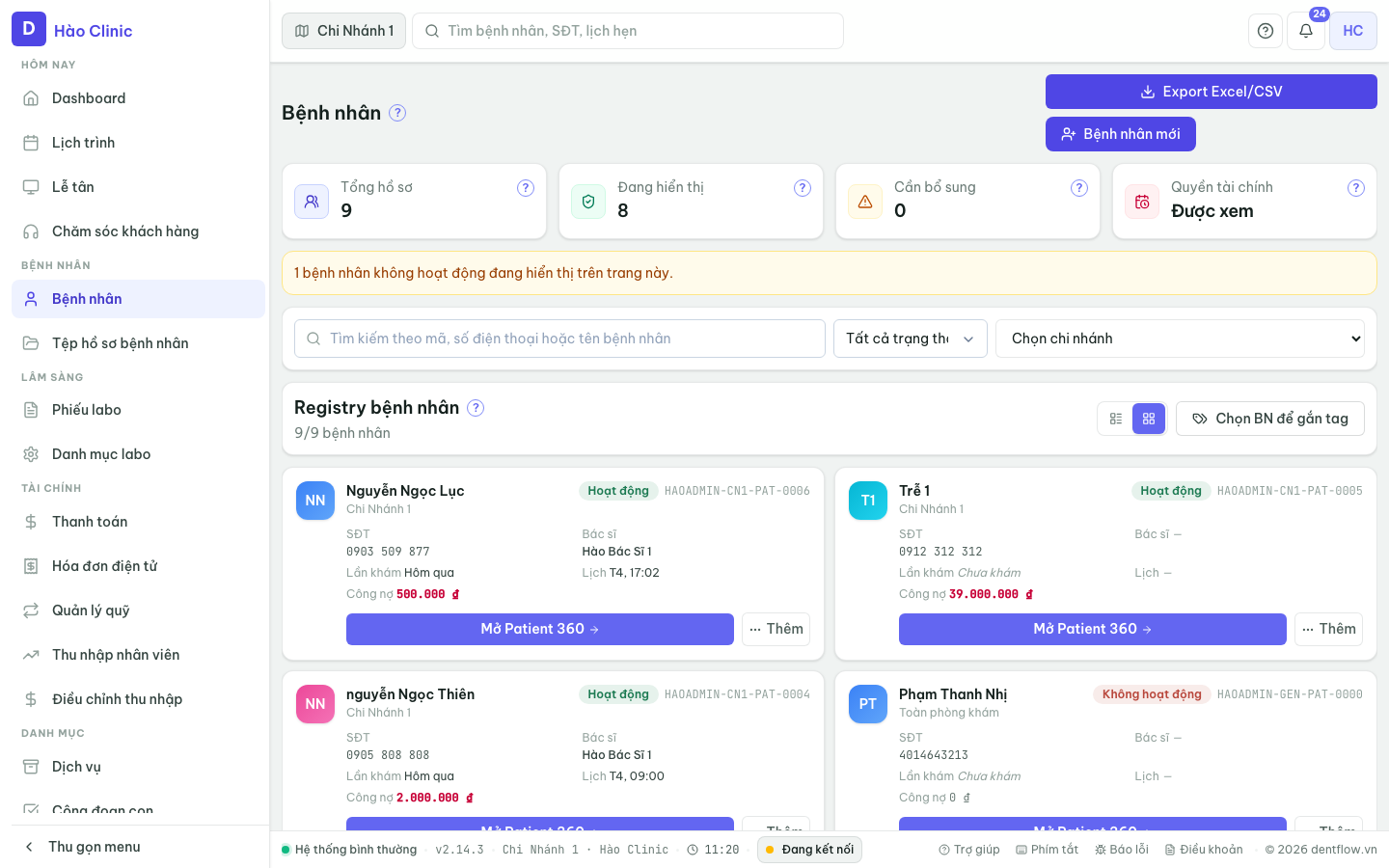The height and width of the screenshot is (868, 1389).
Task: Select Bệnh nhân sidebar item
Action: click(x=138, y=299)
